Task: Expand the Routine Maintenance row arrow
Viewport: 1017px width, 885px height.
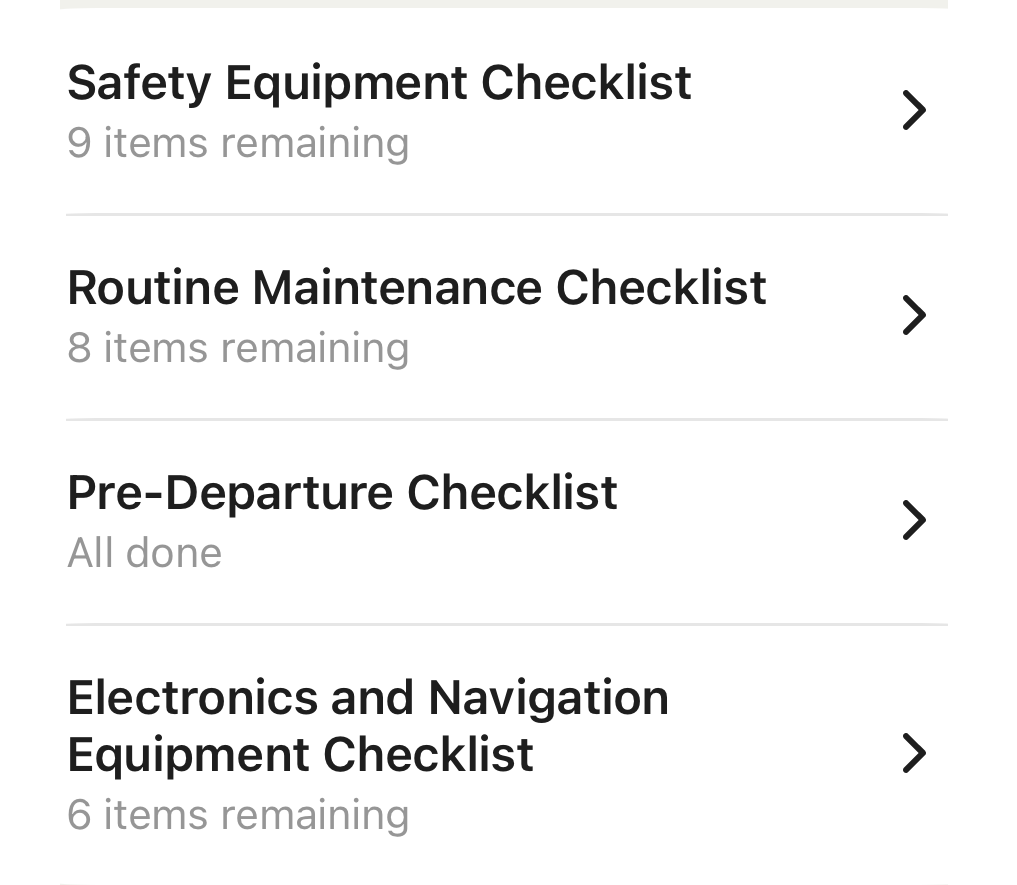Action: [x=914, y=315]
